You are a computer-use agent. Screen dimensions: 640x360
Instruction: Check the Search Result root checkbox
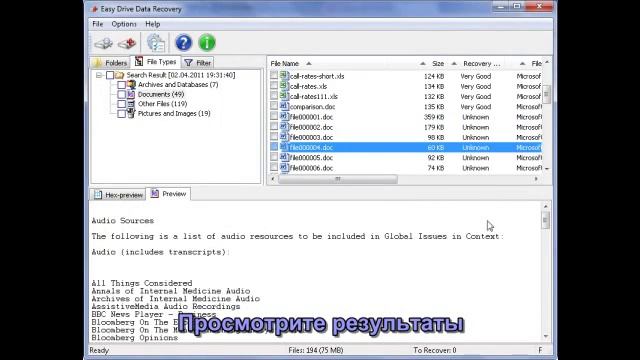coord(110,75)
